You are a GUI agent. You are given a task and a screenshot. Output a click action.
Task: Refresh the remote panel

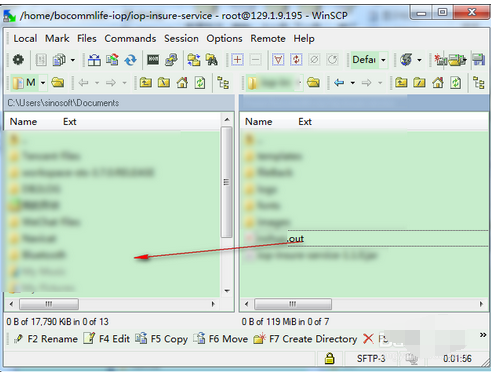456,83
